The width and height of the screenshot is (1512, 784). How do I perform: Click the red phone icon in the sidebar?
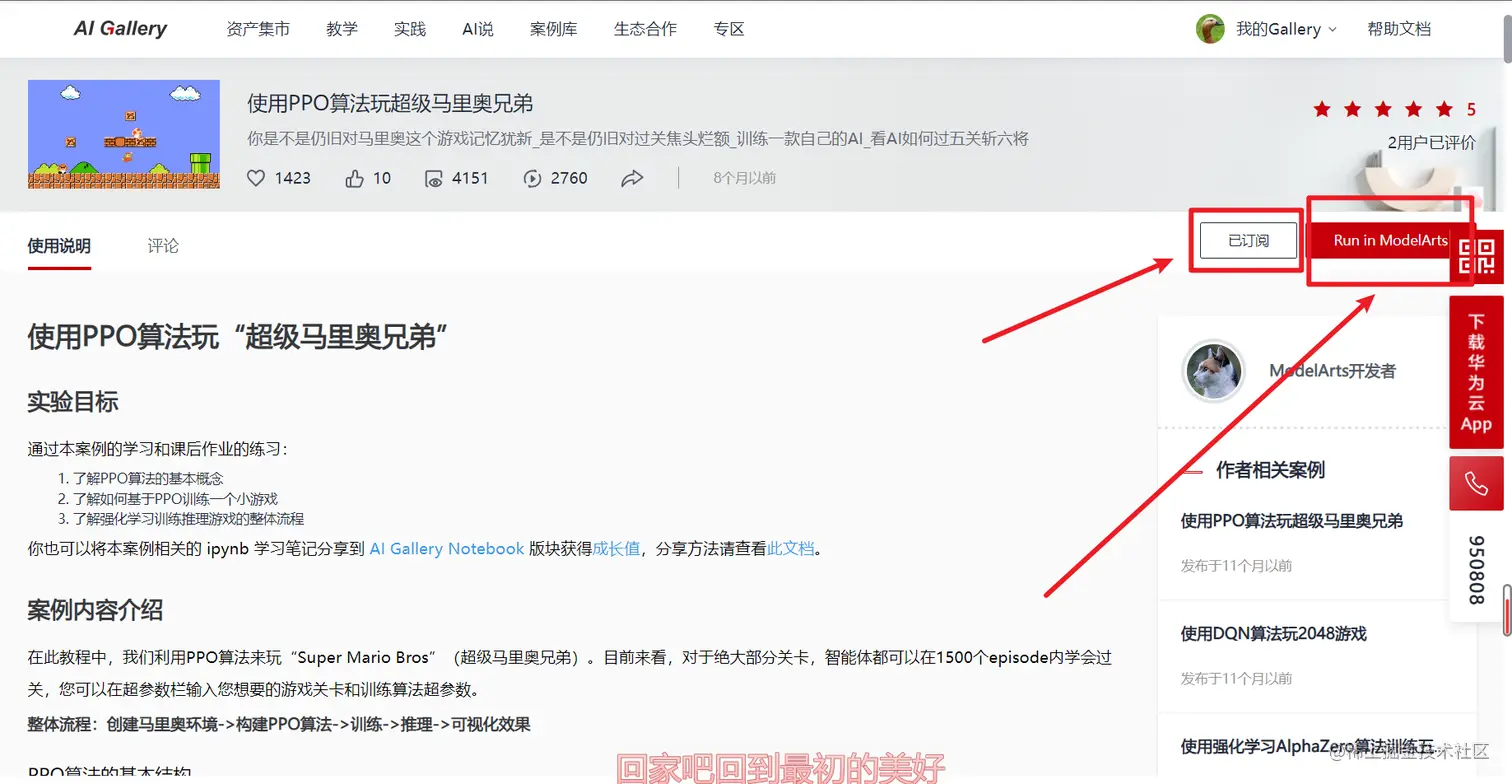coord(1476,484)
